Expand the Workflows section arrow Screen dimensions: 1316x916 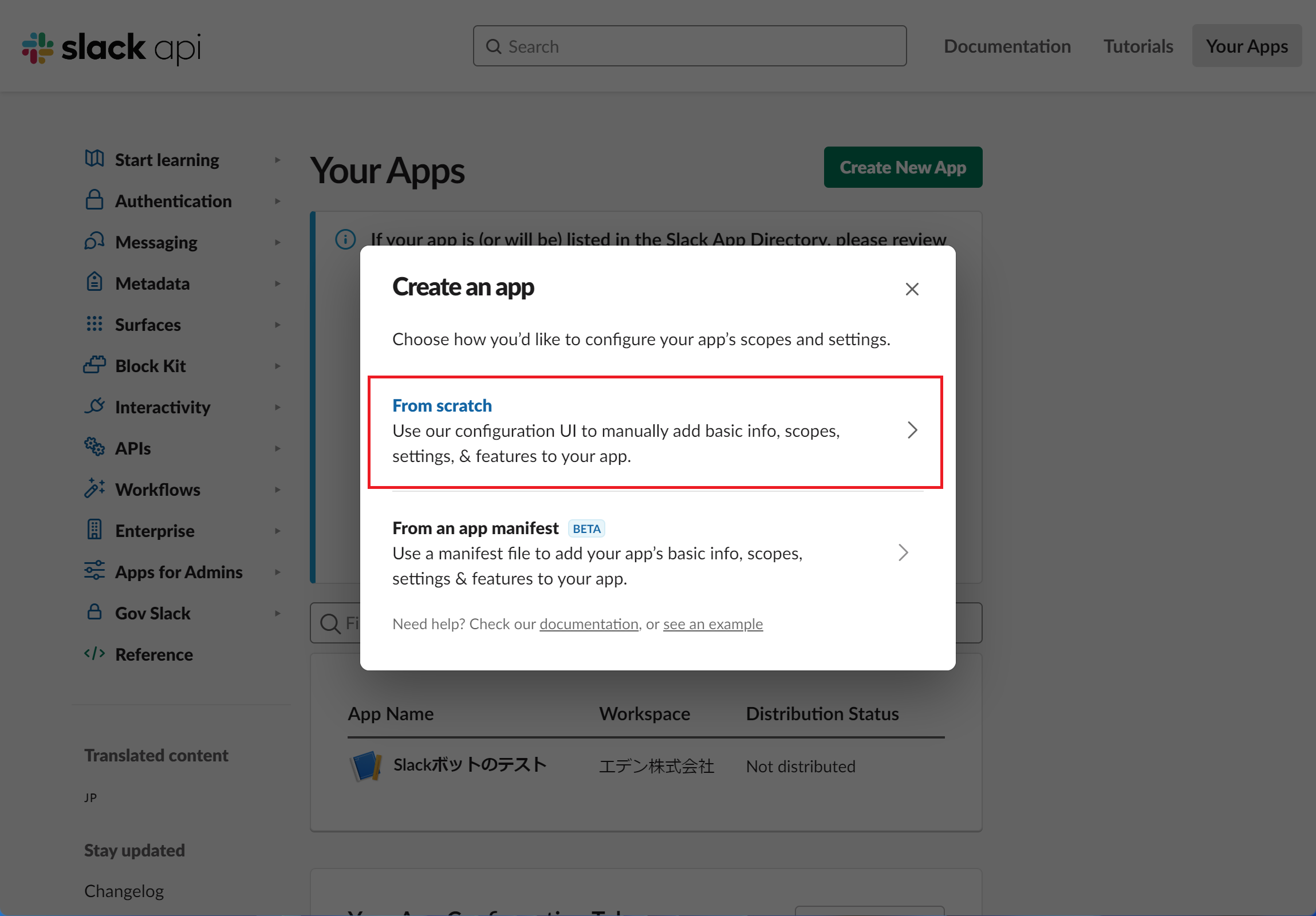coord(278,490)
